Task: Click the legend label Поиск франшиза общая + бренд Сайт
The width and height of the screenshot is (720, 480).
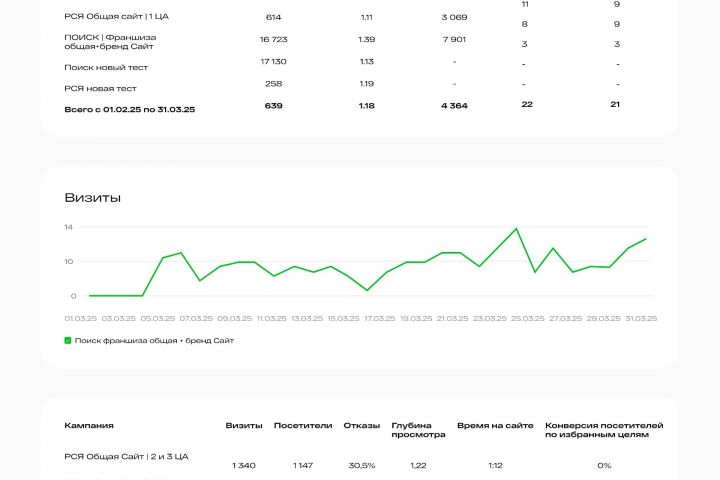Action: point(154,340)
